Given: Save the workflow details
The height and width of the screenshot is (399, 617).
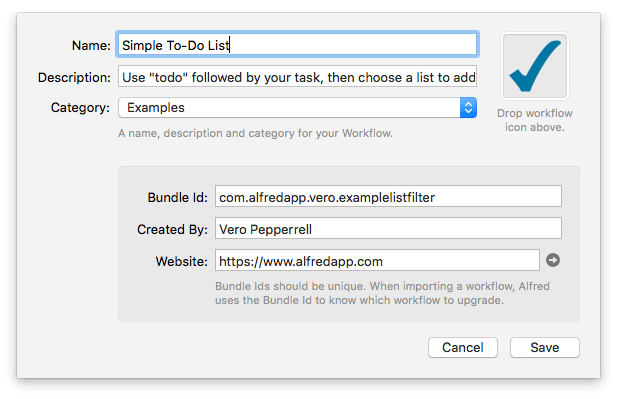Looking at the screenshot, I should pyautogui.click(x=545, y=347).
